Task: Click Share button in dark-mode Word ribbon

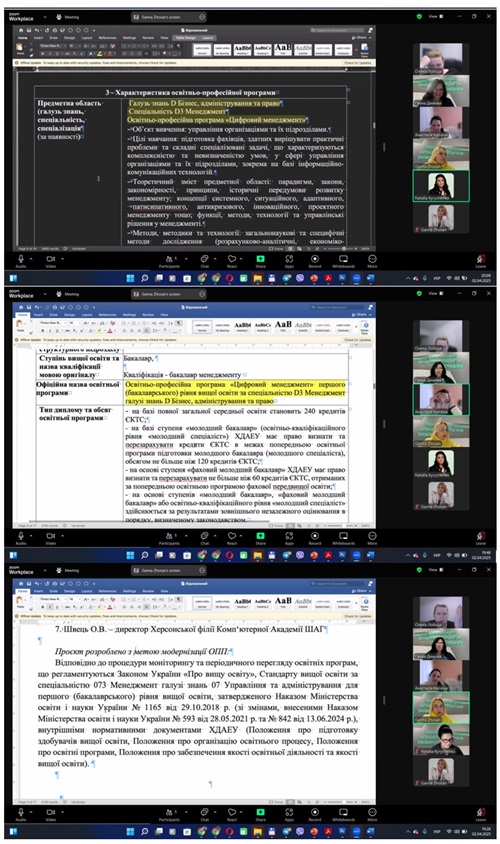Action: point(359,38)
